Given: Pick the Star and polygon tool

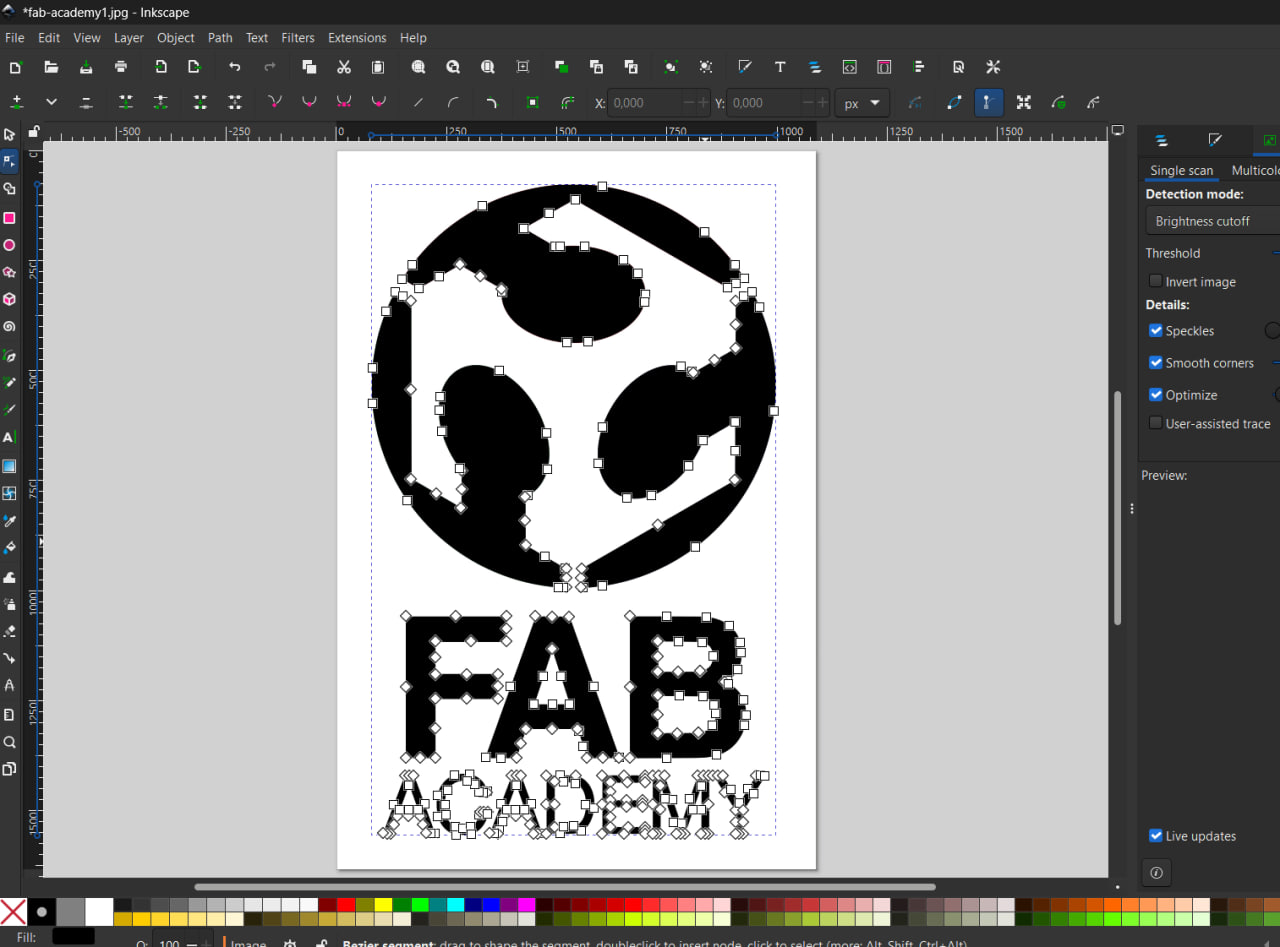Looking at the screenshot, I should pyautogui.click(x=9, y=272).
